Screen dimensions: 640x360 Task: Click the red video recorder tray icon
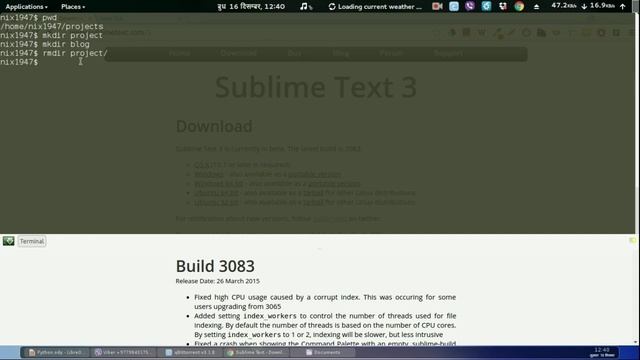tap(437, 6)
